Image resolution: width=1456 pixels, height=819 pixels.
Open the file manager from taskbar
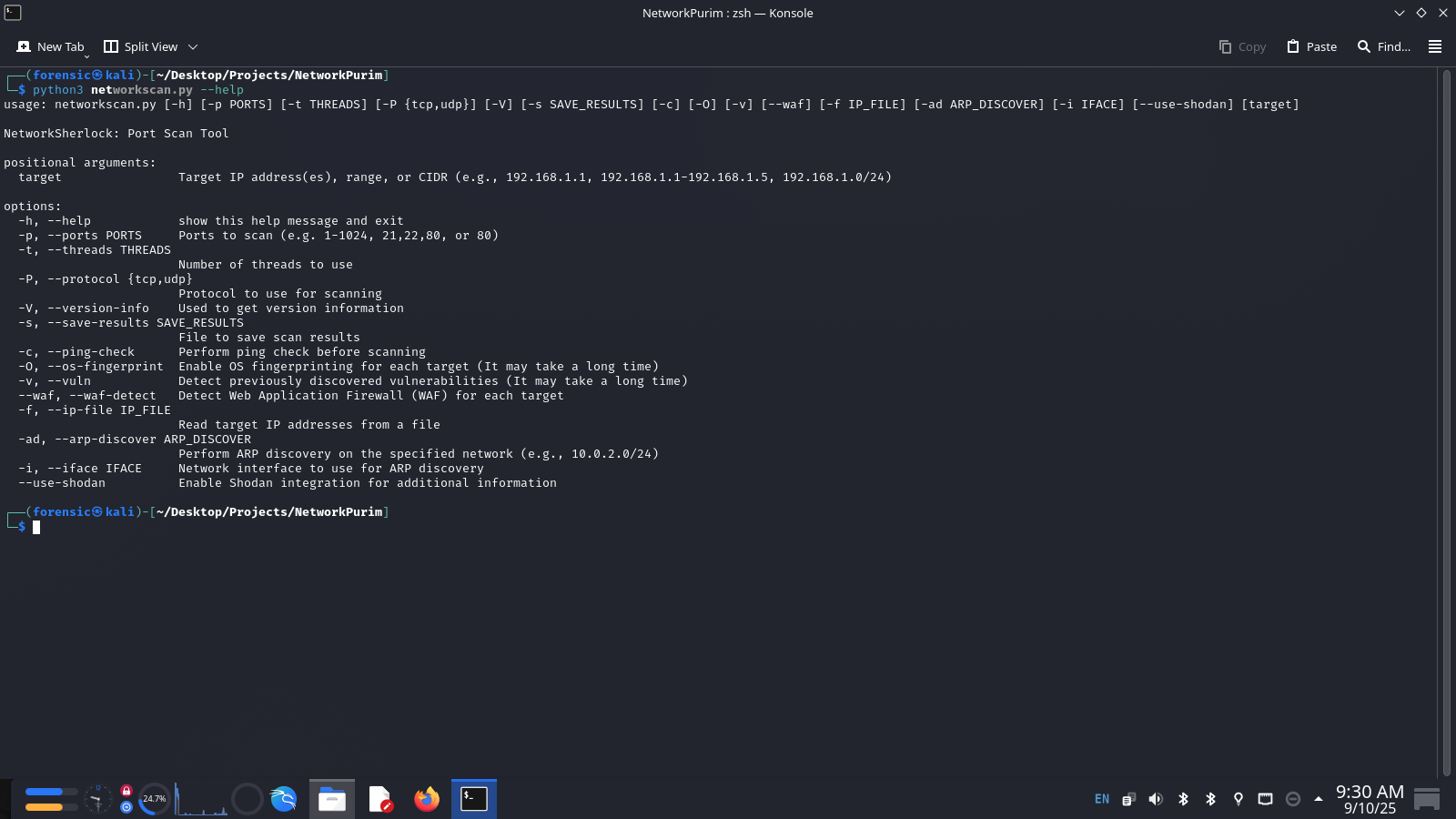(332, 799)
